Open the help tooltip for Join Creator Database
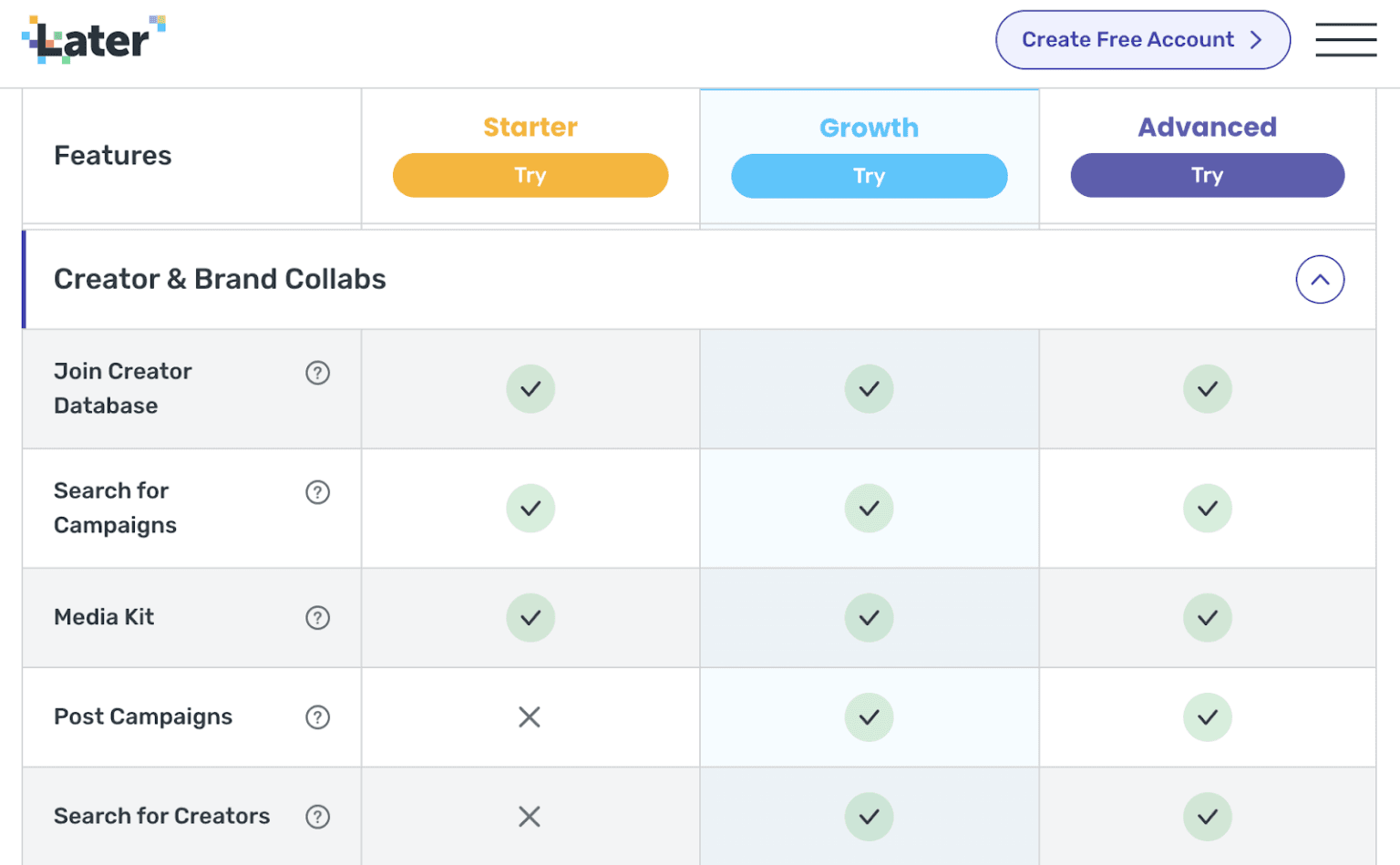This screenshot has height=865, width=1400. pyautogui.click(x=317, y=373)
